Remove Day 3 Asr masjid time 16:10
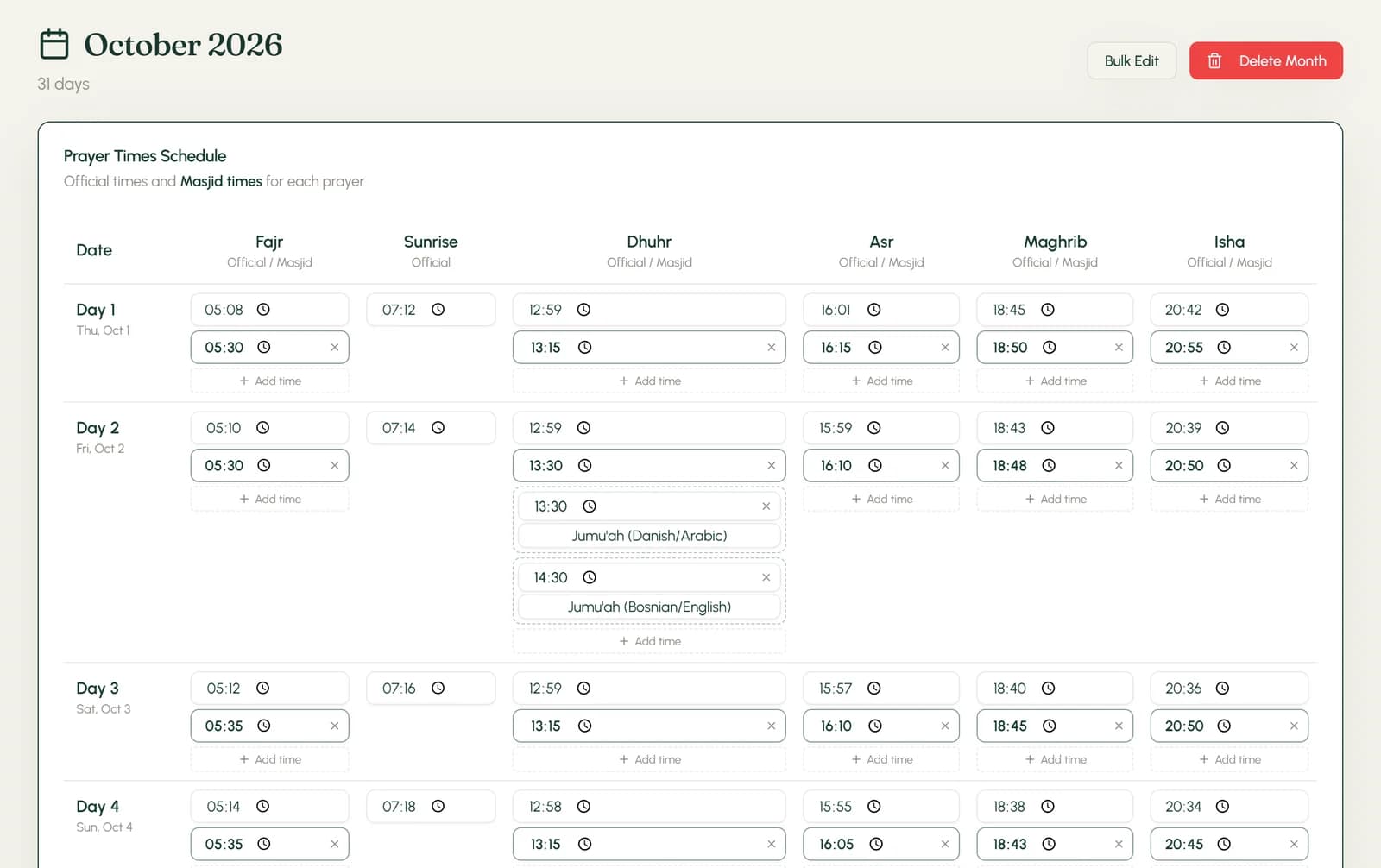This screenshot has height=868, width=1381. [944, 726]
